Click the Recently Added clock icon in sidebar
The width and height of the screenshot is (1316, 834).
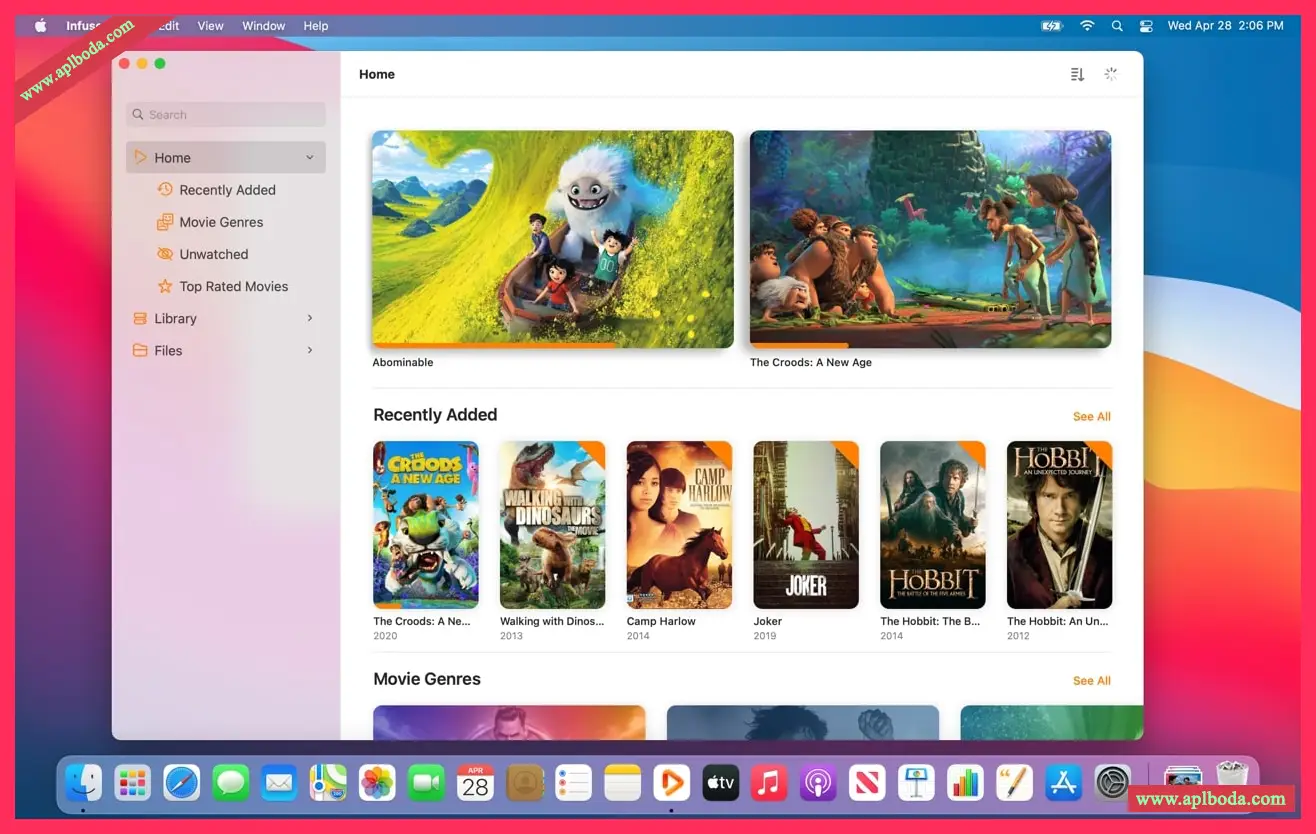(x=165, y=190)
